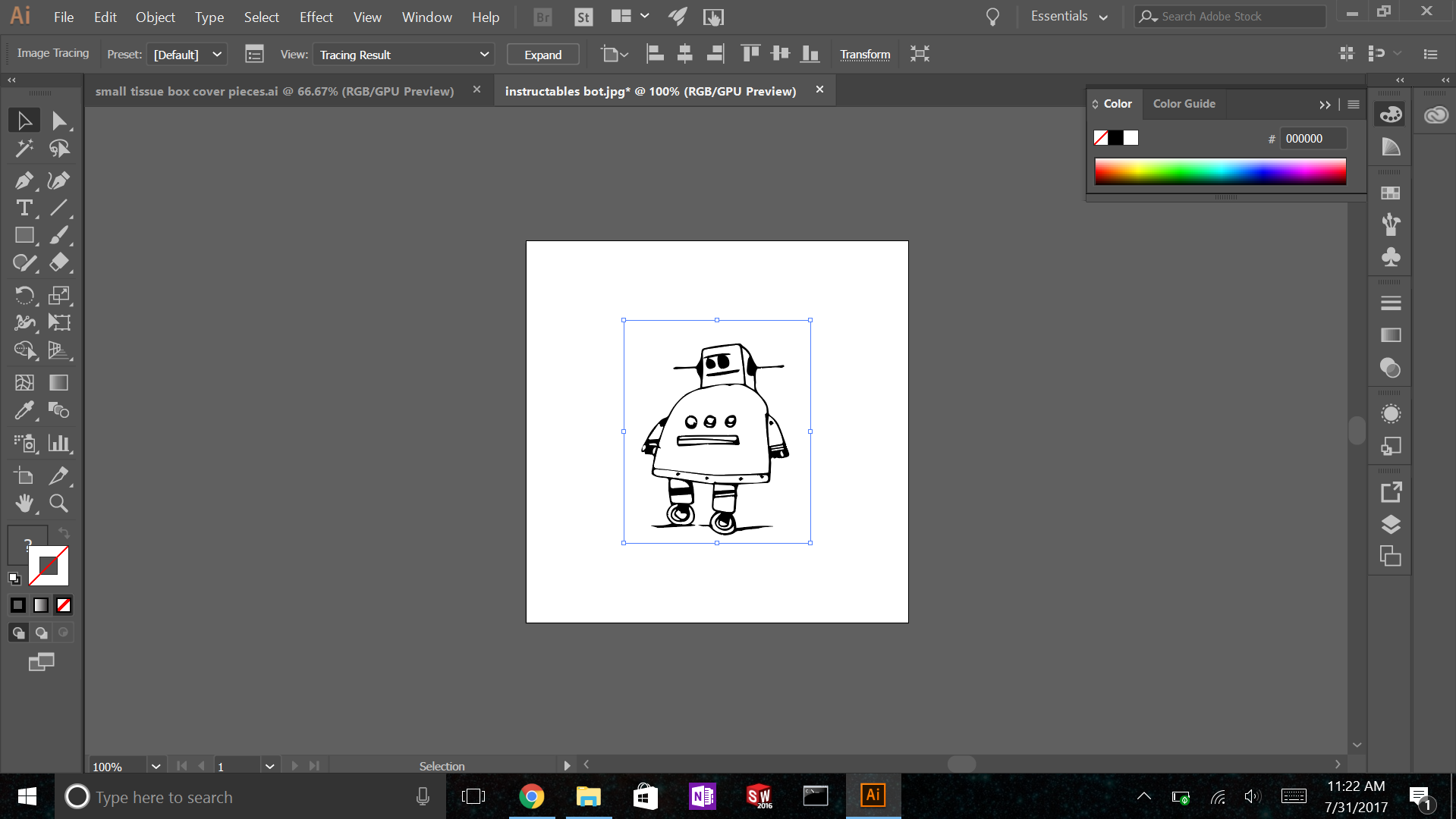Select the Perspective Grid tool

point(59,350)
